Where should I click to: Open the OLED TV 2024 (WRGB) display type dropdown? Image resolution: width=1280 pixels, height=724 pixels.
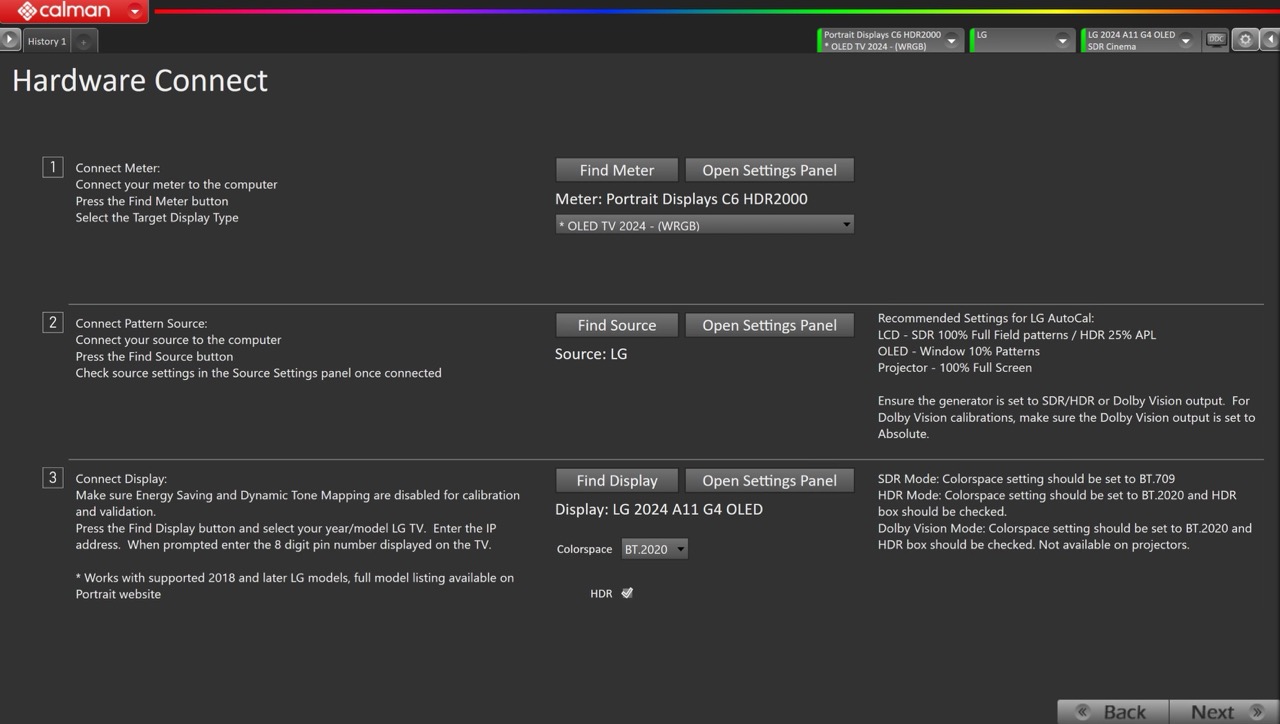[705, 225]
